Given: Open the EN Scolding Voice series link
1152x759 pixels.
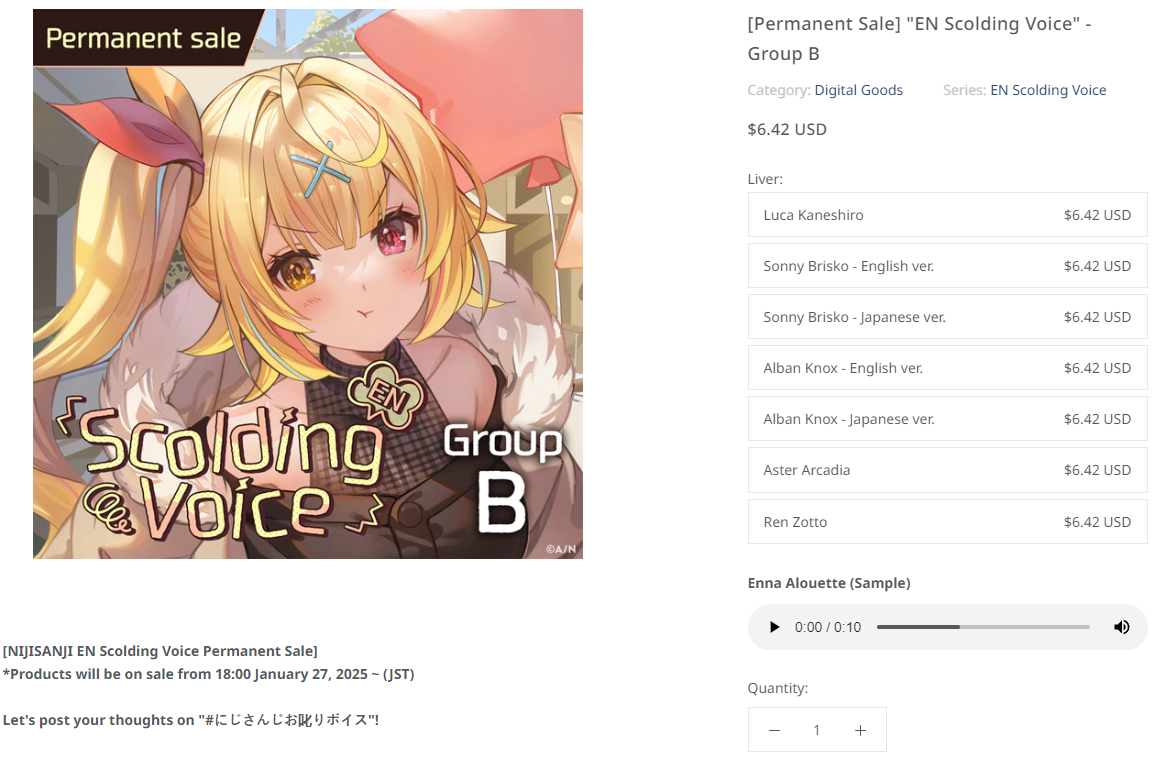Looking at the screenshot, I should point(1048,90).
